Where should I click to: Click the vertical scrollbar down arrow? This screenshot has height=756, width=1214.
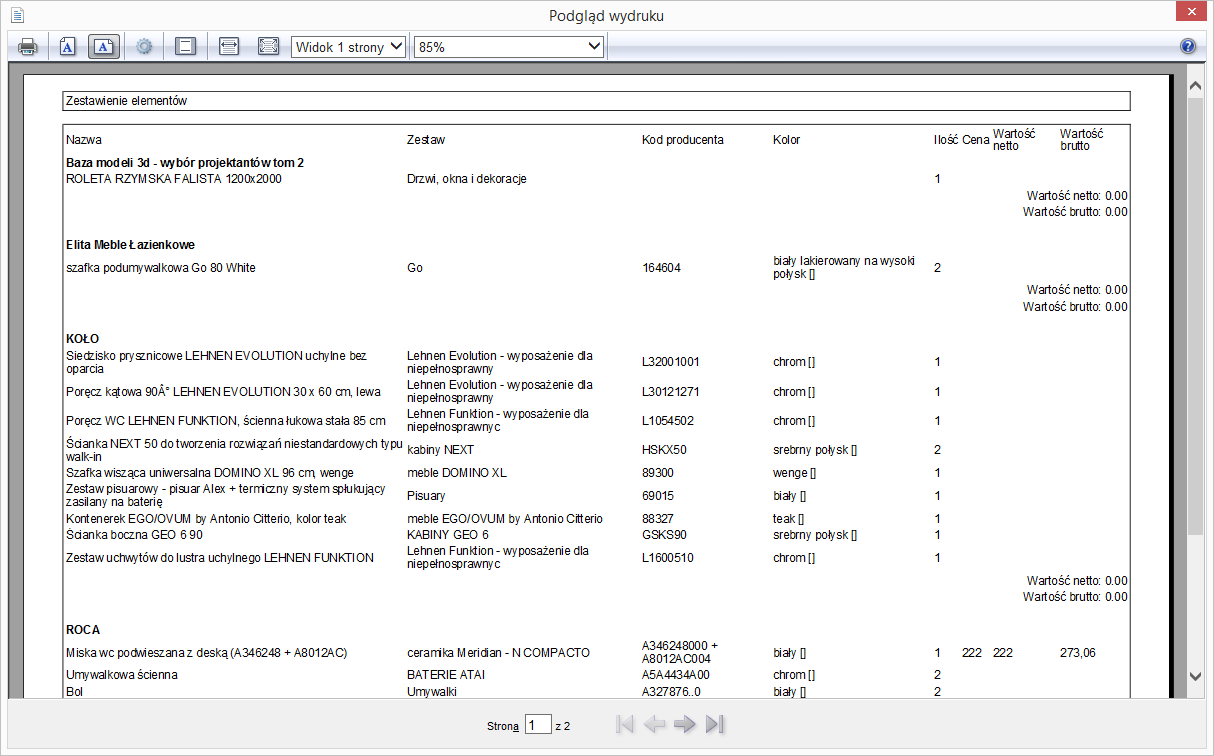(1195, 677)
